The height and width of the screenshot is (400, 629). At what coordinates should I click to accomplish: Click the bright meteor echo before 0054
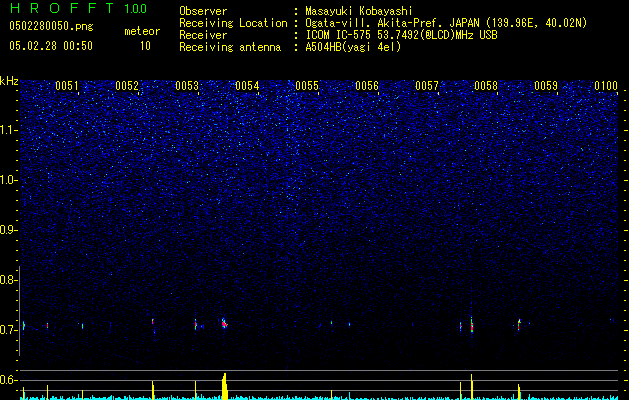[x=224, y=323]
